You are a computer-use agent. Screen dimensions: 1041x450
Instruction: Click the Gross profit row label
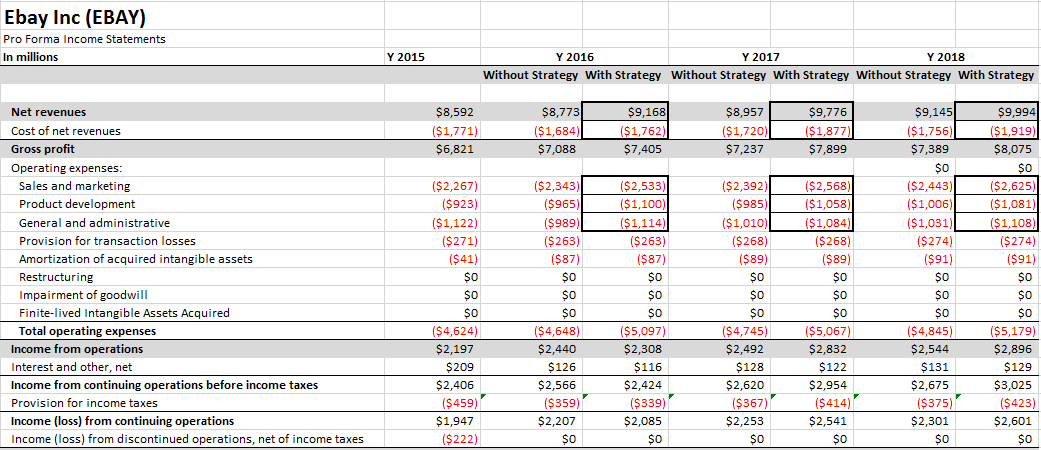coord(42,149)
